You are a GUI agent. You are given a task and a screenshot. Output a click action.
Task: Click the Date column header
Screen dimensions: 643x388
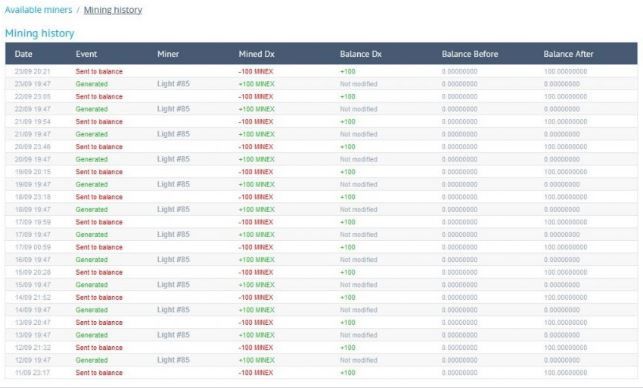pos(23,54)
